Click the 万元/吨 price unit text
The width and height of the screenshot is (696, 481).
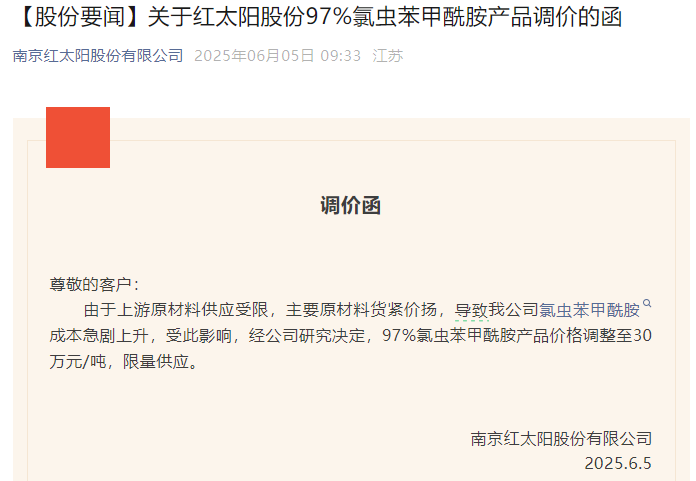[78, 362]
